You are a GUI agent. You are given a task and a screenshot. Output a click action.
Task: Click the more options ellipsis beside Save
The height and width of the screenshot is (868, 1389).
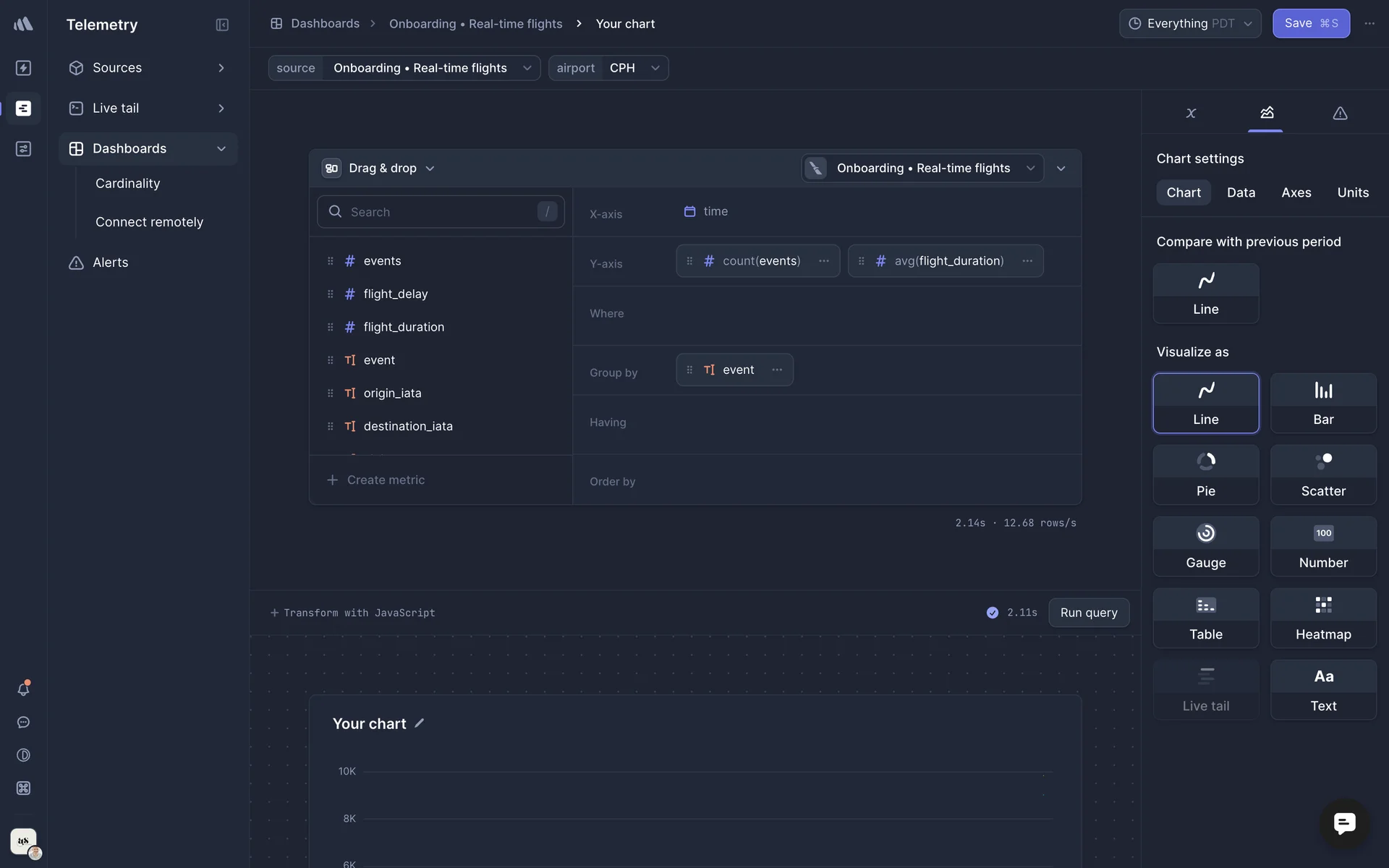click(1369, 24)
